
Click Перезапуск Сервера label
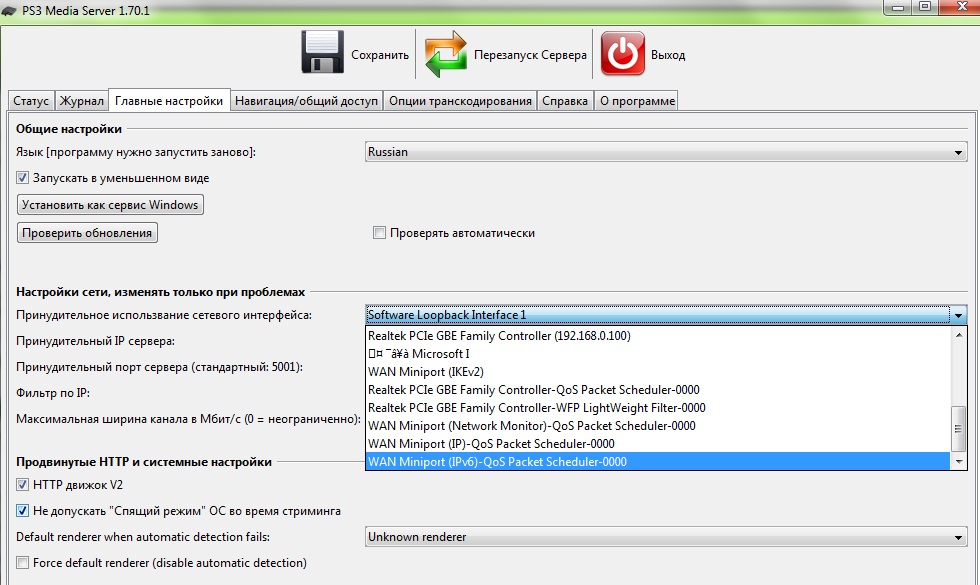[x=530, y=55]
